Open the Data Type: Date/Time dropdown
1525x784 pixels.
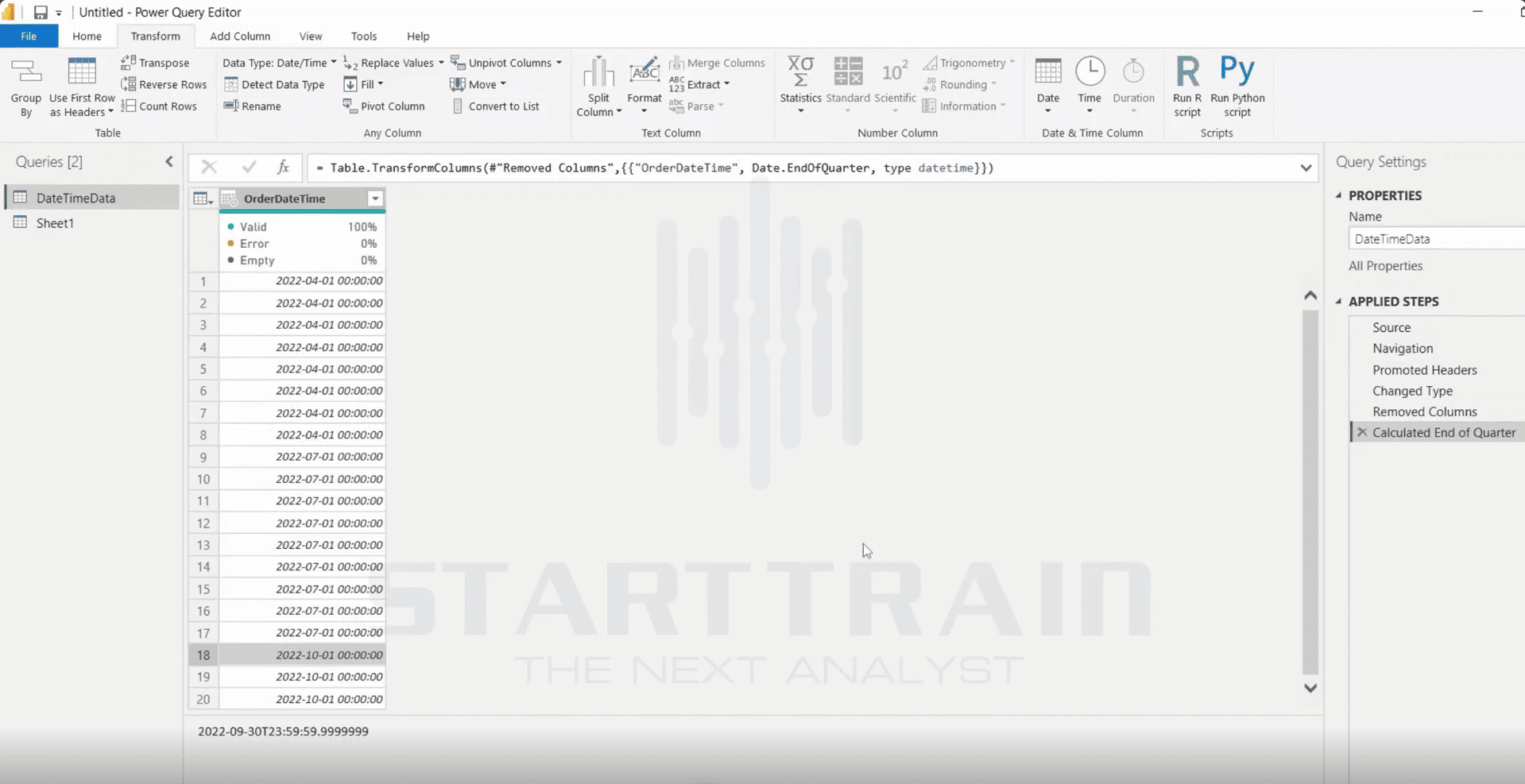click(280, 63)
